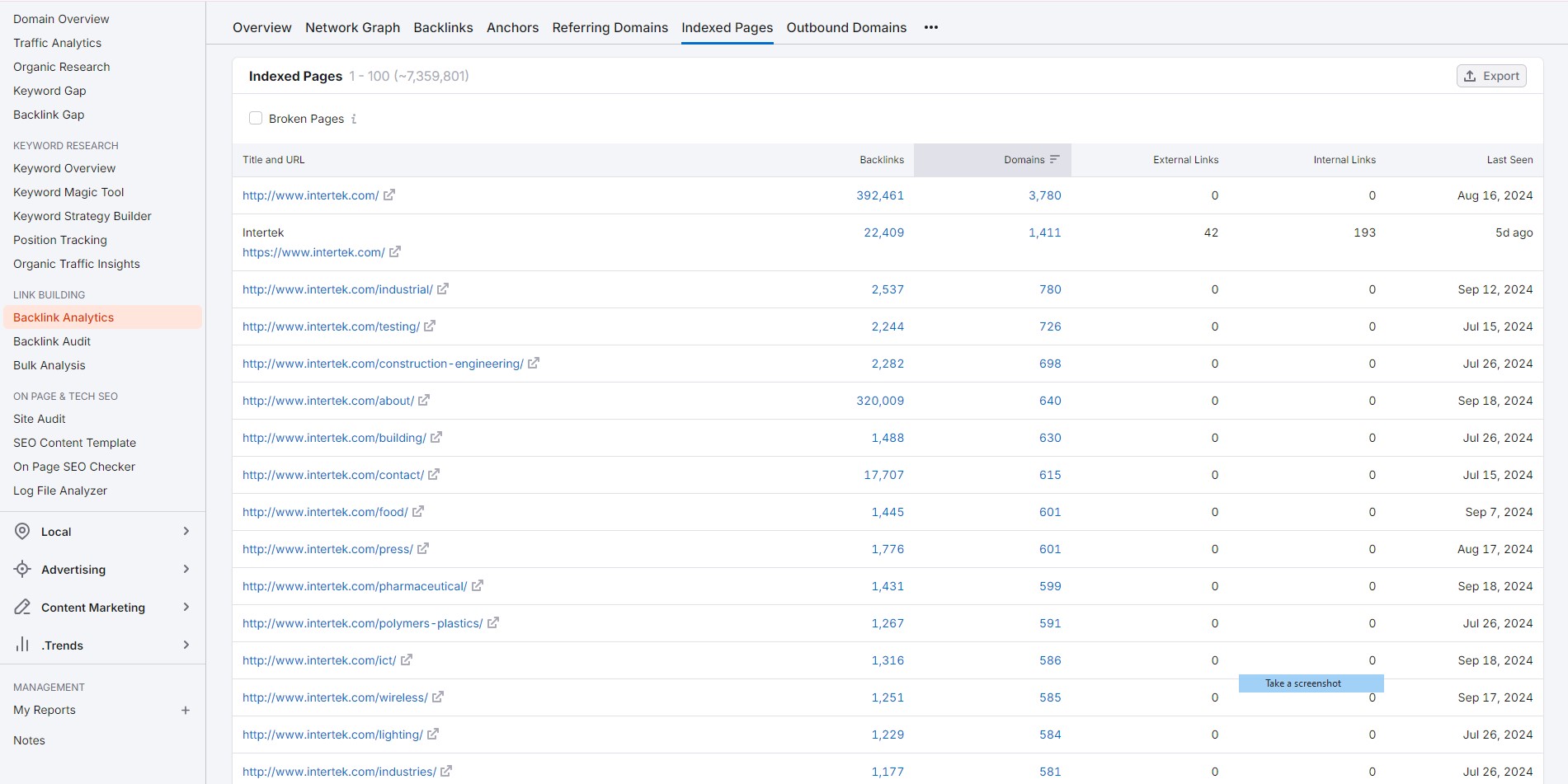
Task: Open Traffic Analytics in sidebar
Action: tap(57, 43)
